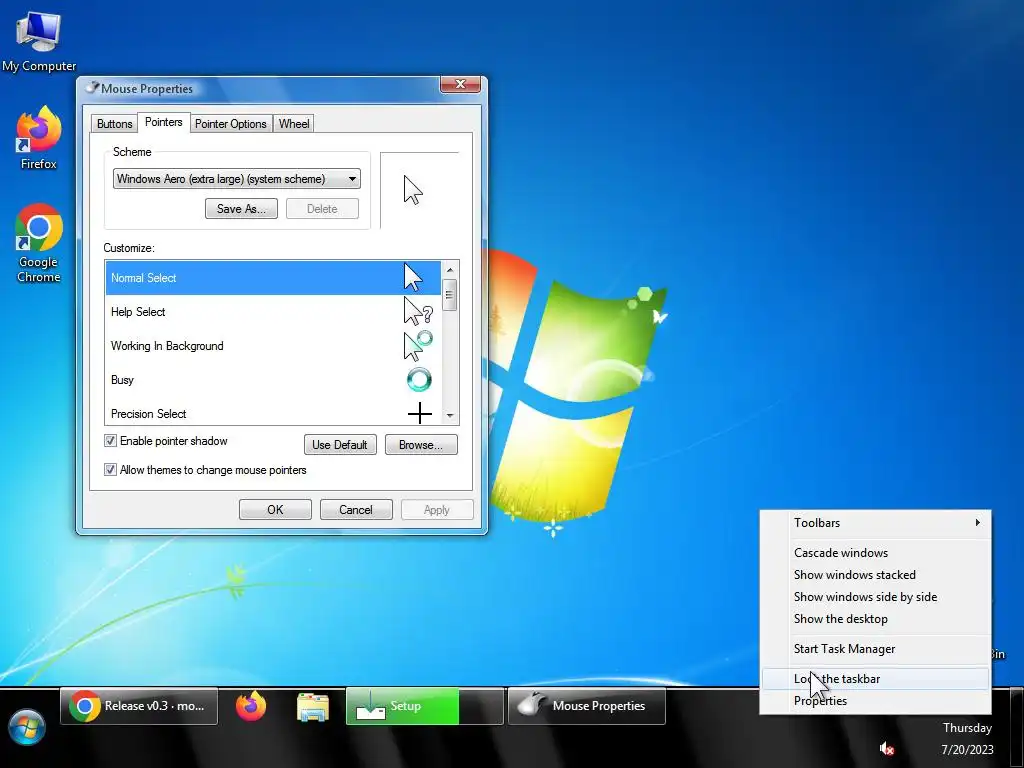Screen dimensions: 1024x768
Task: Switch to the Setup taskbar item
Action: 424,706
